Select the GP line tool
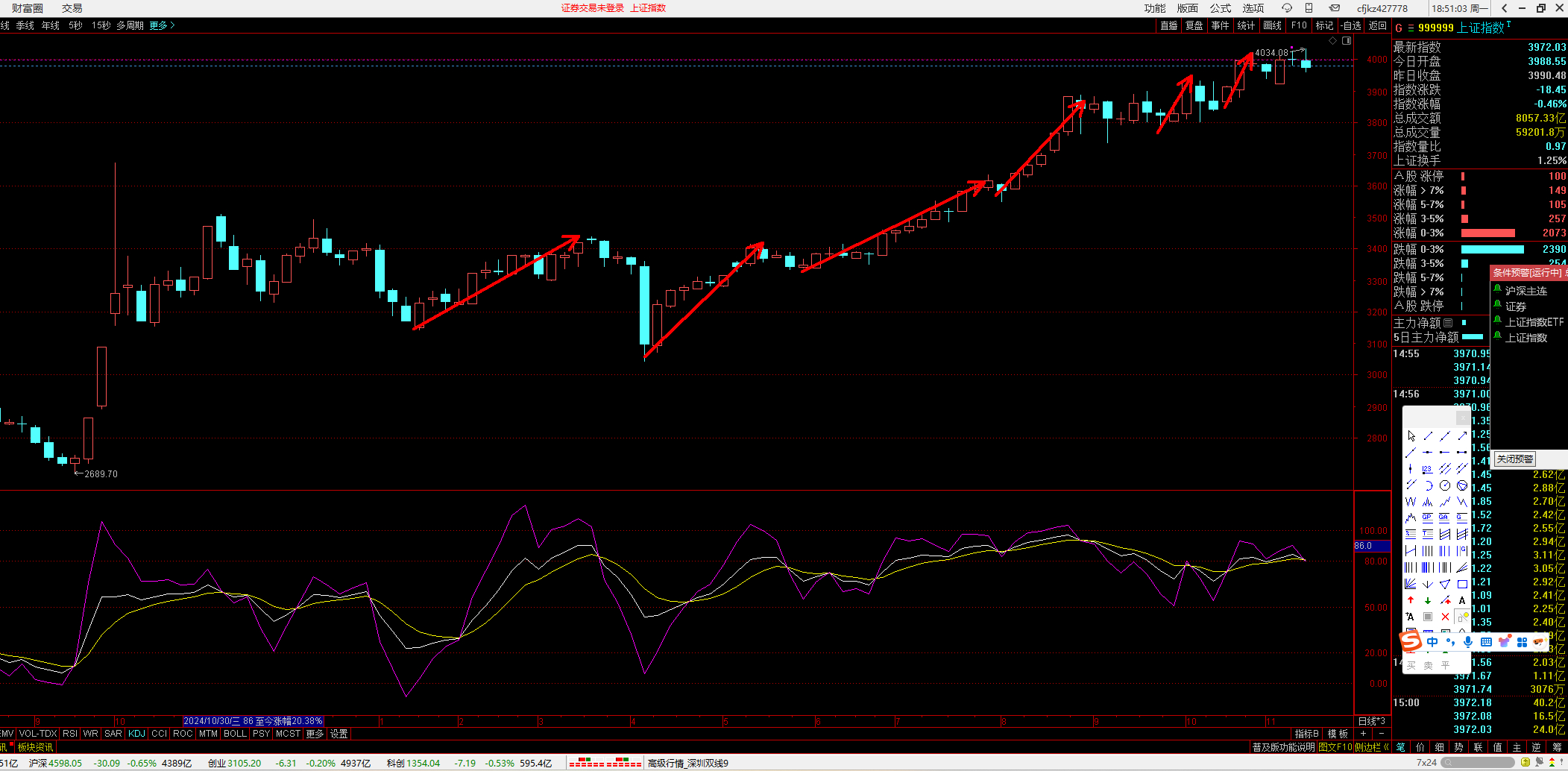The image size is (1568, 771). (1428, 518)
